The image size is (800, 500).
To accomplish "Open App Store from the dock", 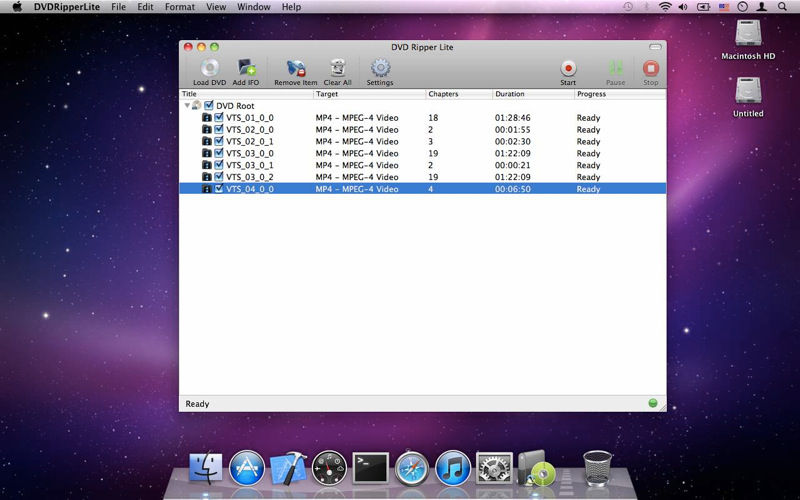I will click(x=247, y=468).
